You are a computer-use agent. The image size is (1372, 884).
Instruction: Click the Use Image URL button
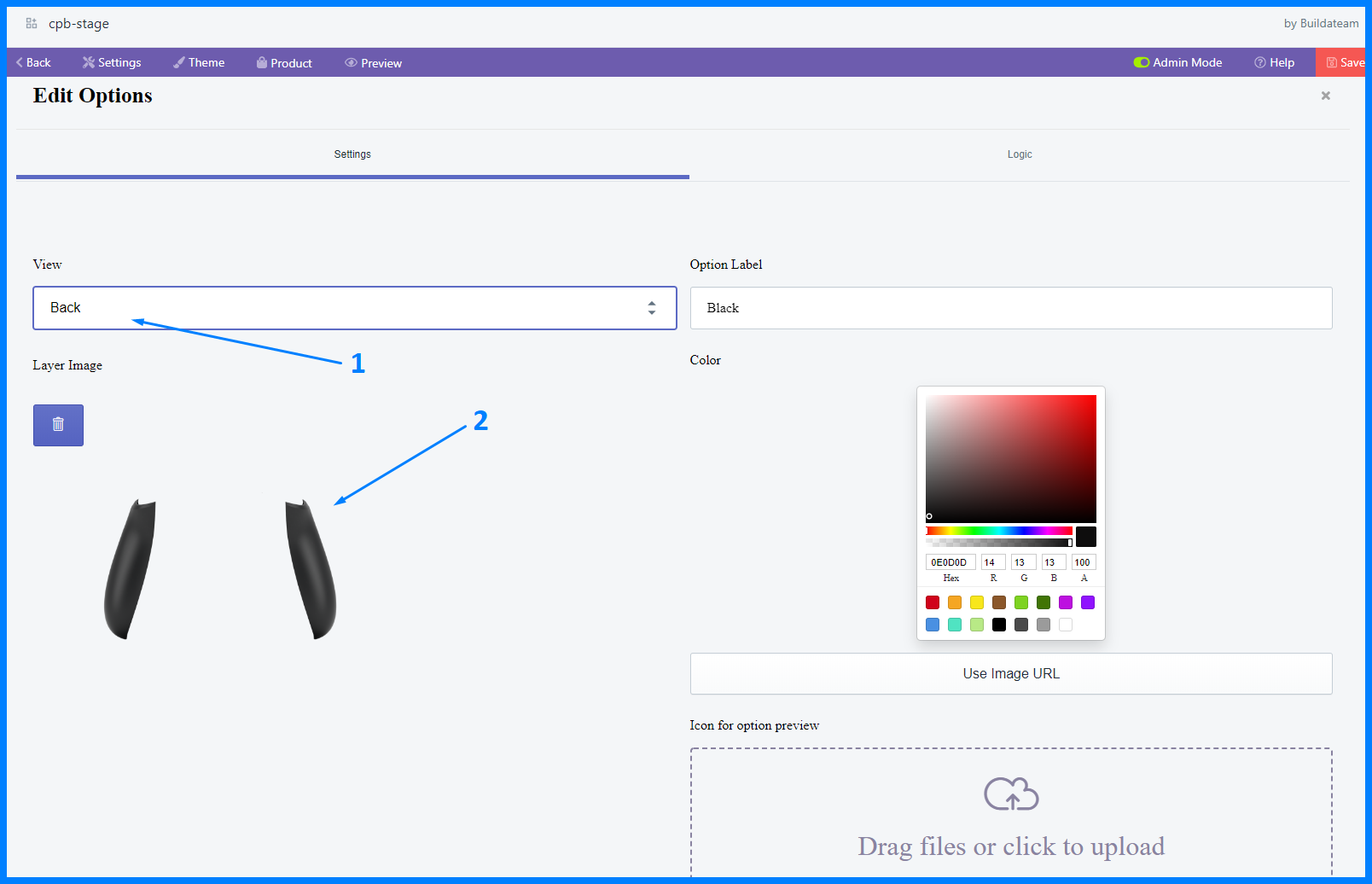1011,673
